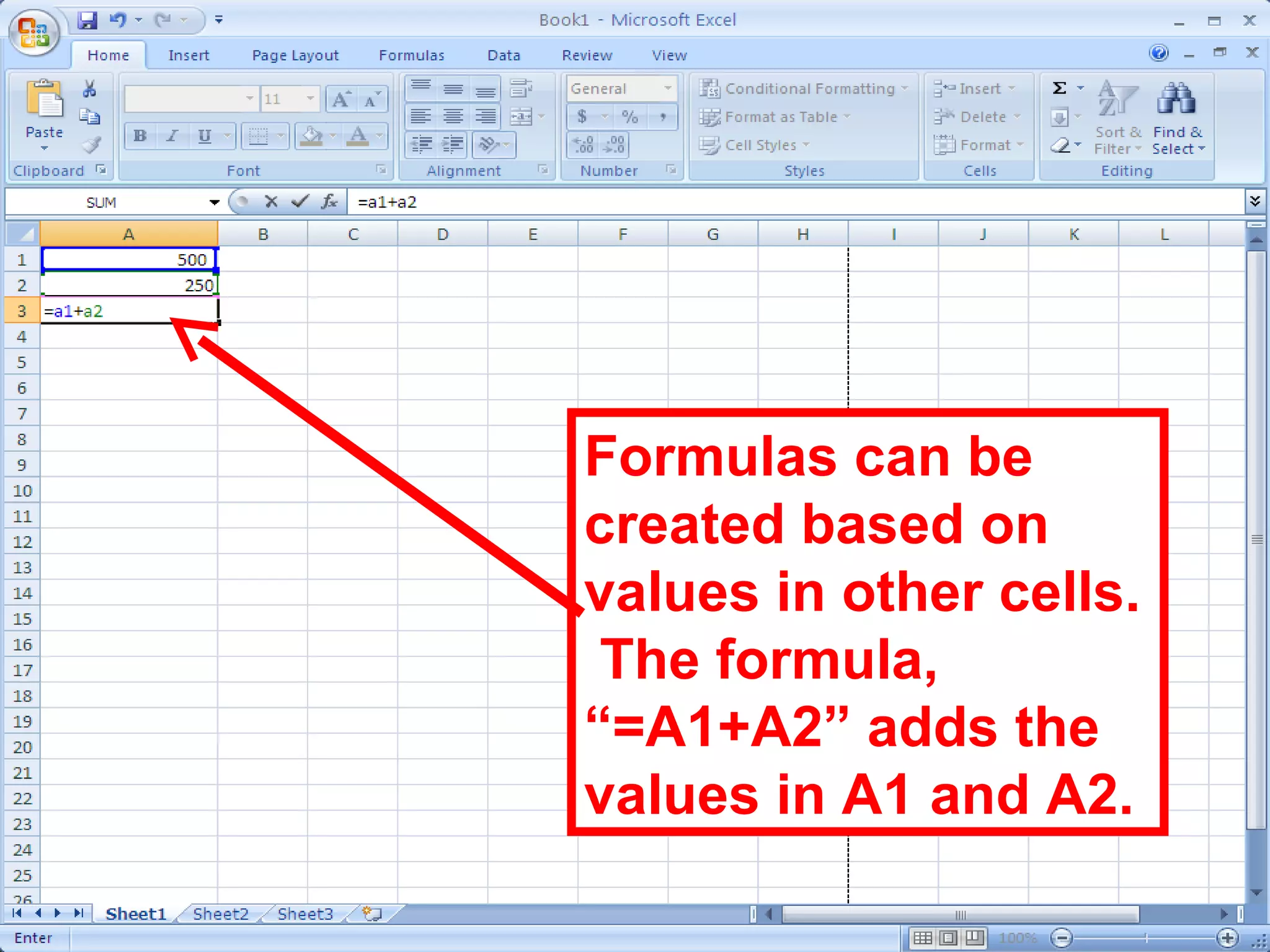Expand the Name Box dropdown arrow

[x=214, y=203]
